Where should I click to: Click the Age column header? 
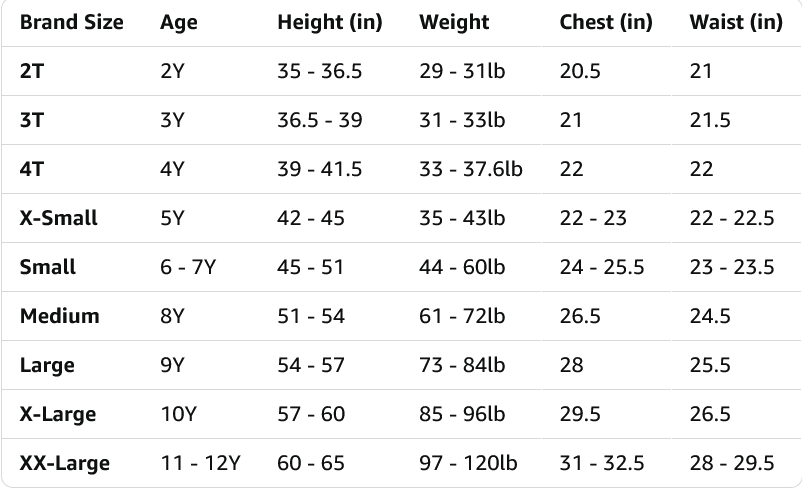coord(178,22)
